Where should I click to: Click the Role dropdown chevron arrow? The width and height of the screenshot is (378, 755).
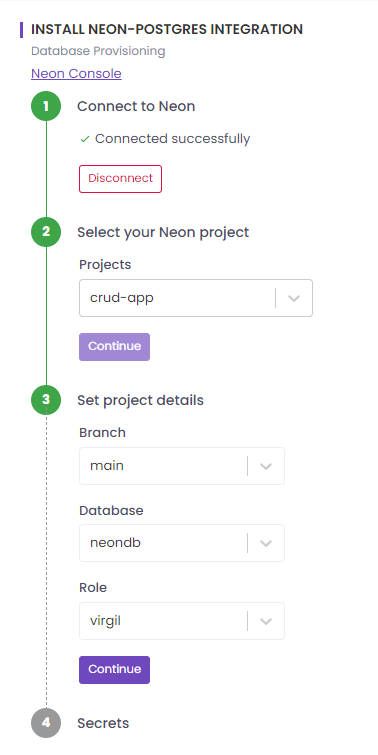pyautogui.click(x=266, y=621)
